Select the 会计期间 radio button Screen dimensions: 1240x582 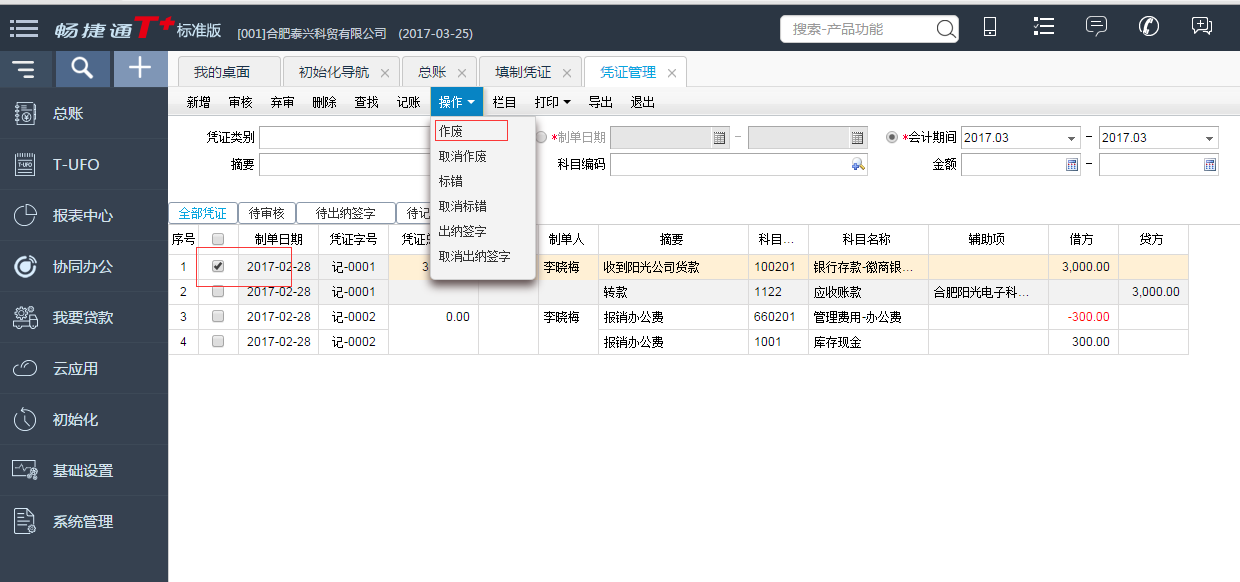click(892, 138)
